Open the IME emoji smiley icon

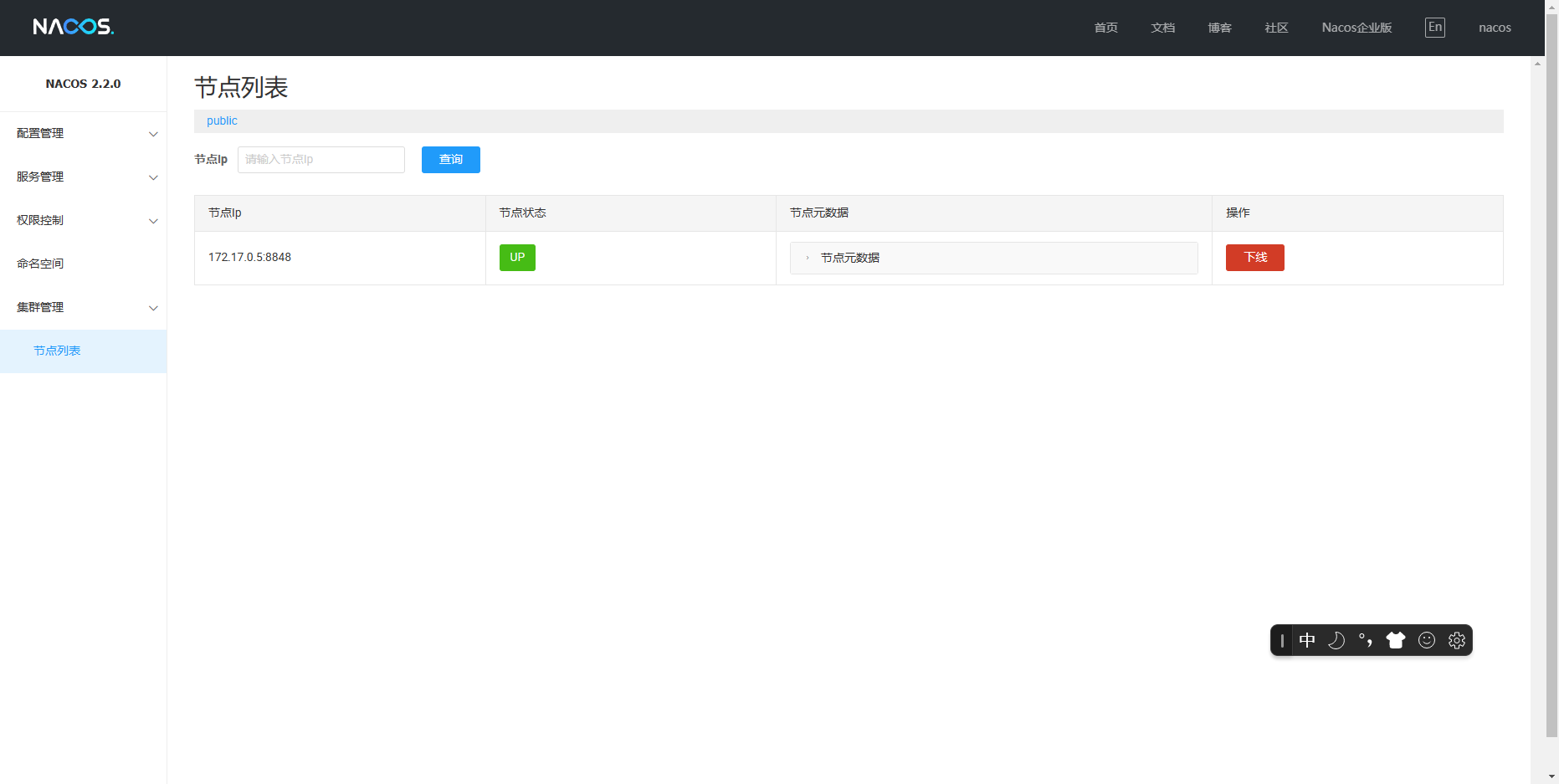tap(1427, 641)
